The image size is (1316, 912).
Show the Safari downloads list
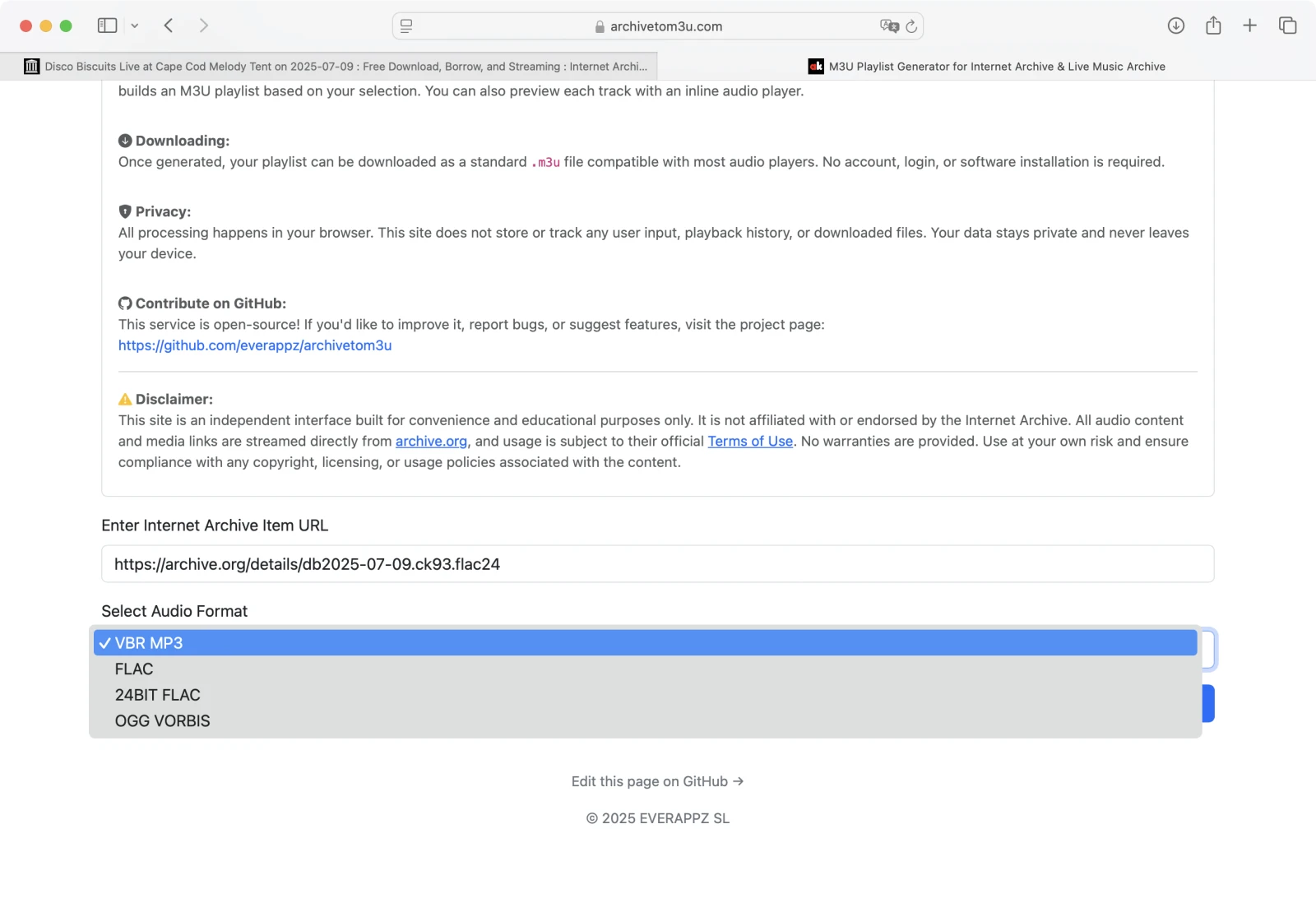(x=1175, y=25)
